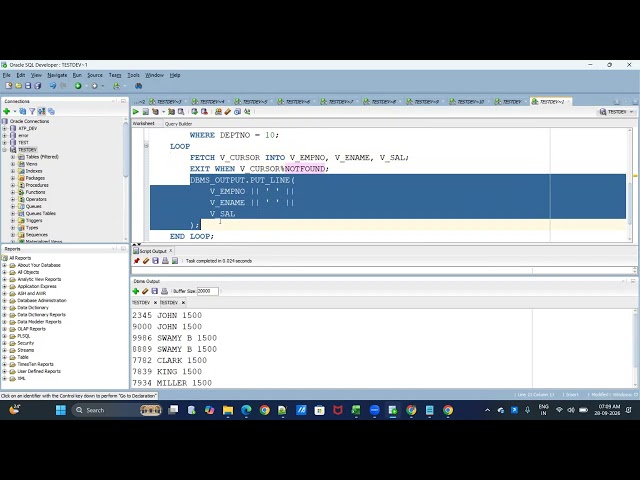
Task: Close the Script Output tab
Action: coord(171,251)
